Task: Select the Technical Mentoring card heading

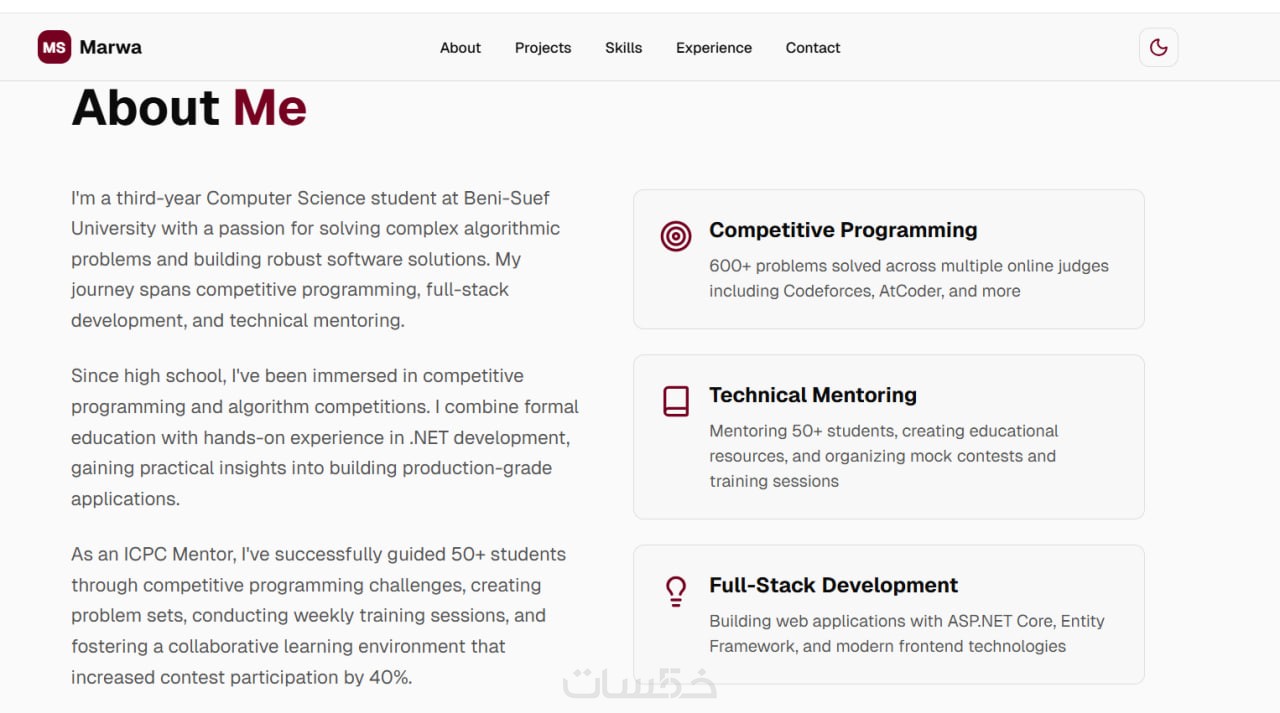Action: tap(813, 395)
